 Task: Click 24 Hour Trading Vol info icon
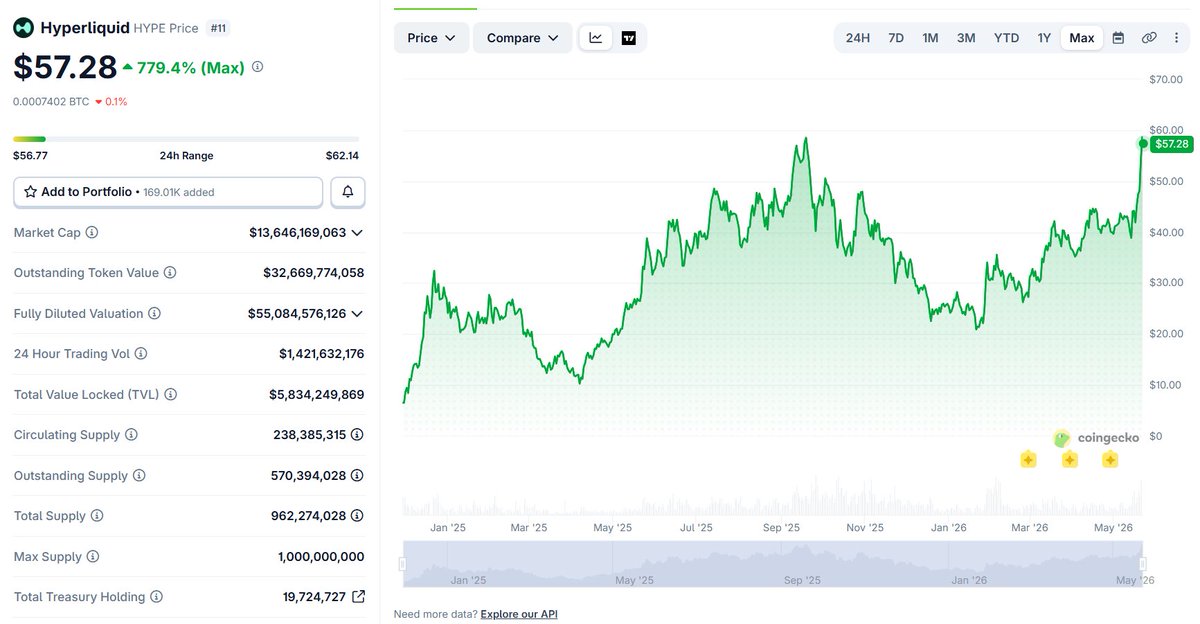point(141,354)
